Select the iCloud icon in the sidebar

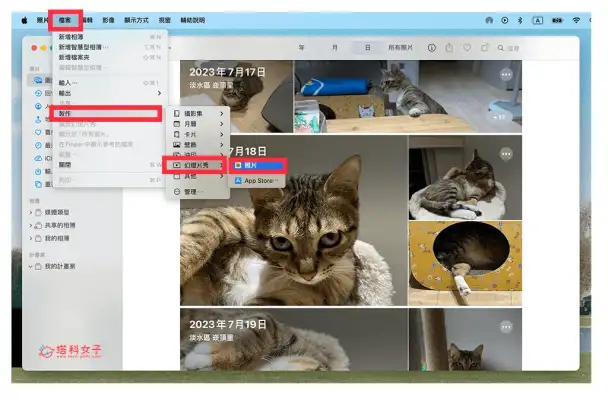38,158
